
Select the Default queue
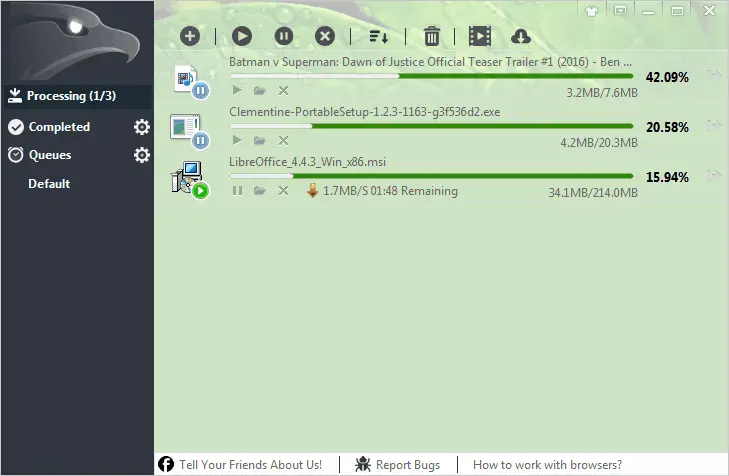(x=49, y=184)
